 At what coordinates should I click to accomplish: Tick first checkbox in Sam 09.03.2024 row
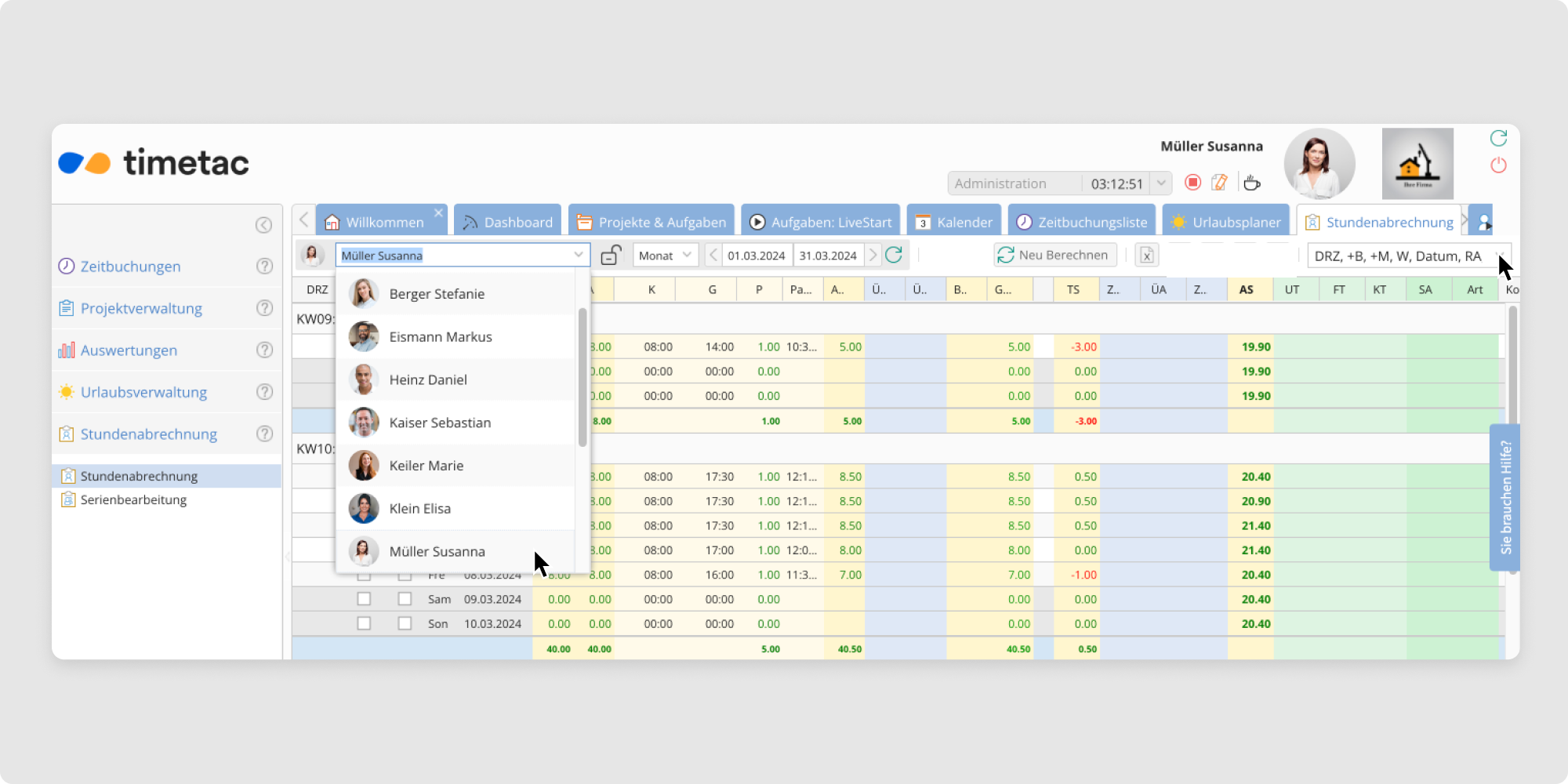pos(364,599)
